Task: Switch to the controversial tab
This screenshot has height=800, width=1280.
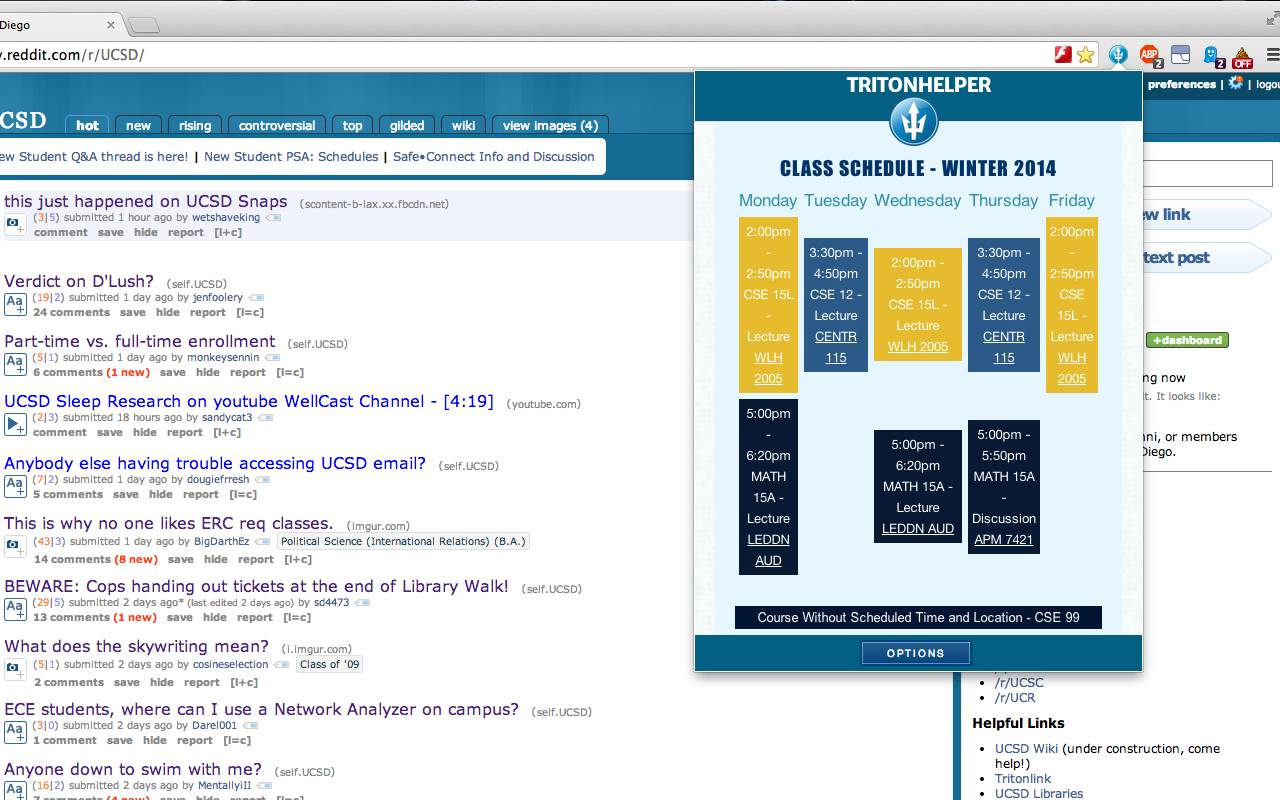Action: pyautogui.click(x=276, y=125)
